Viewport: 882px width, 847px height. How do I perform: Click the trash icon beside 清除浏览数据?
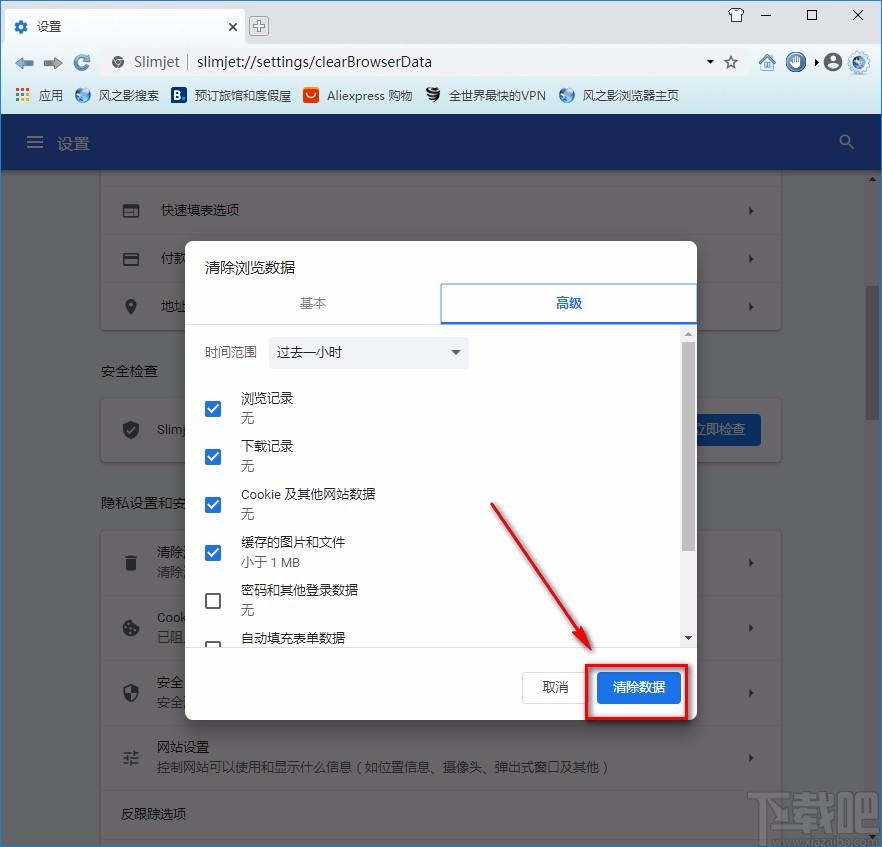[130, 563]
